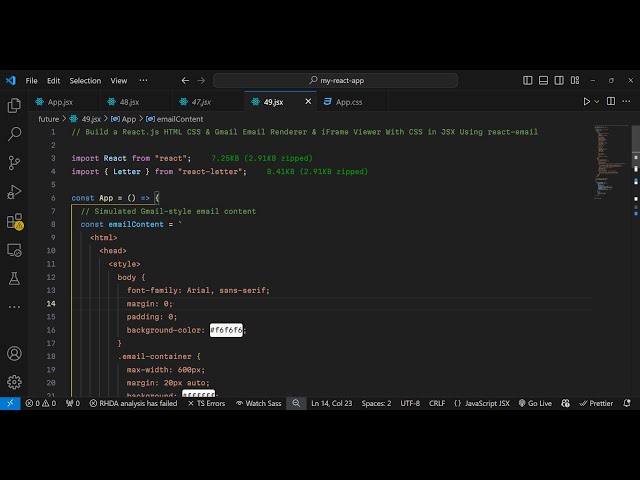
Task: Open the Explorer panel in activity bar
Action: (x=14, y=105)
